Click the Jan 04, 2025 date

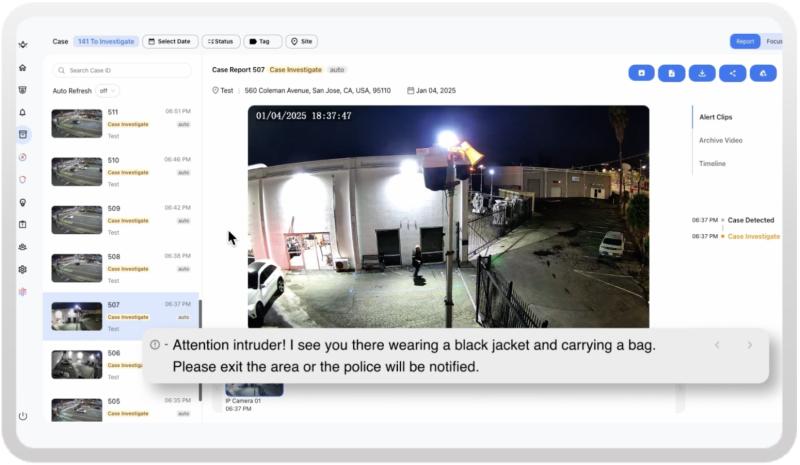432,90
